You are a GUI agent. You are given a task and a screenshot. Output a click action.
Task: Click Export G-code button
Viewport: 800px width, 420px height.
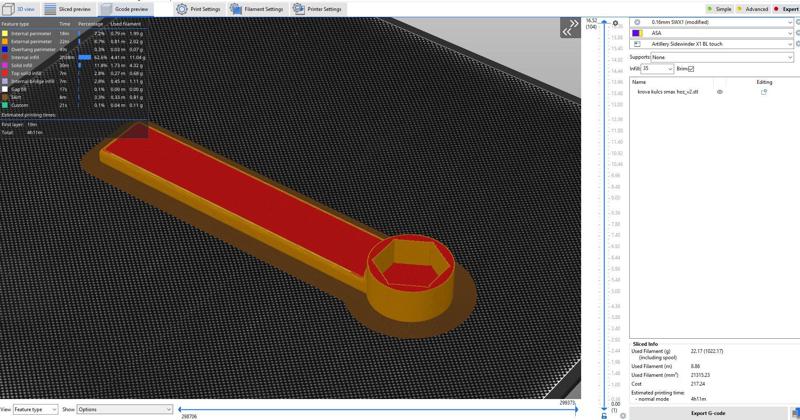coord(708,413)
